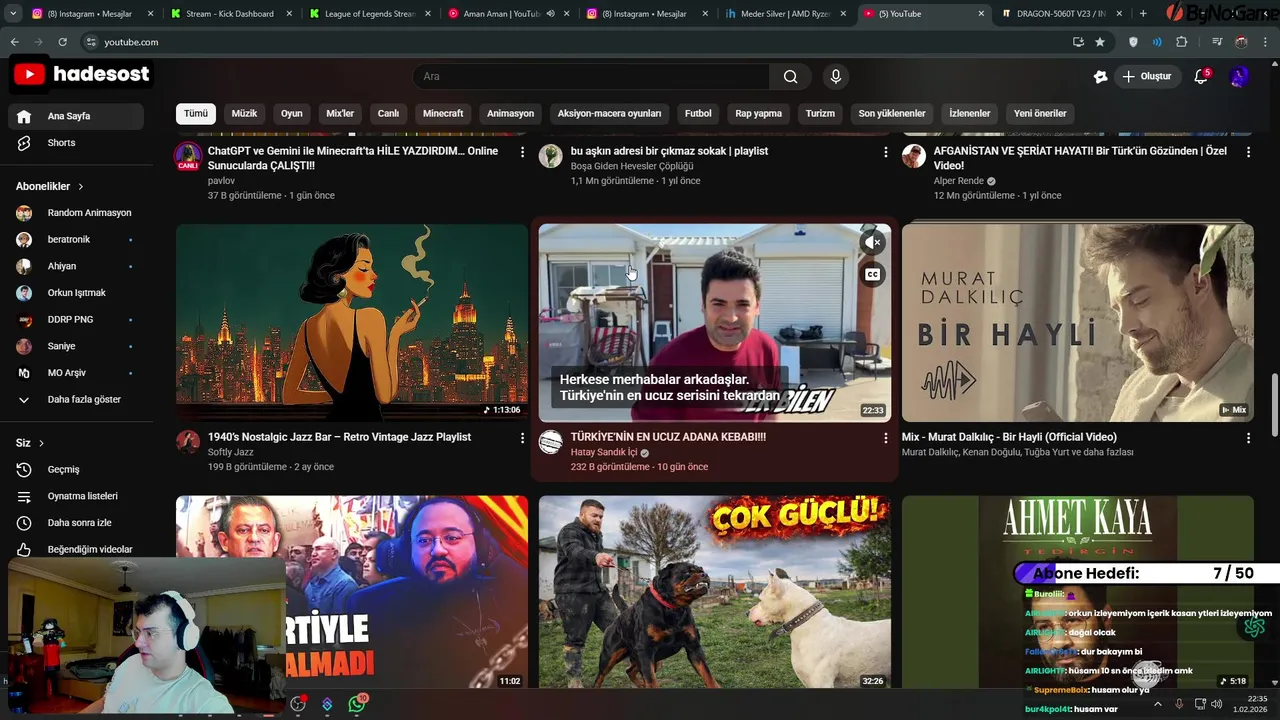Open options for Bir Hayli mix

(x=1248, y=438)
